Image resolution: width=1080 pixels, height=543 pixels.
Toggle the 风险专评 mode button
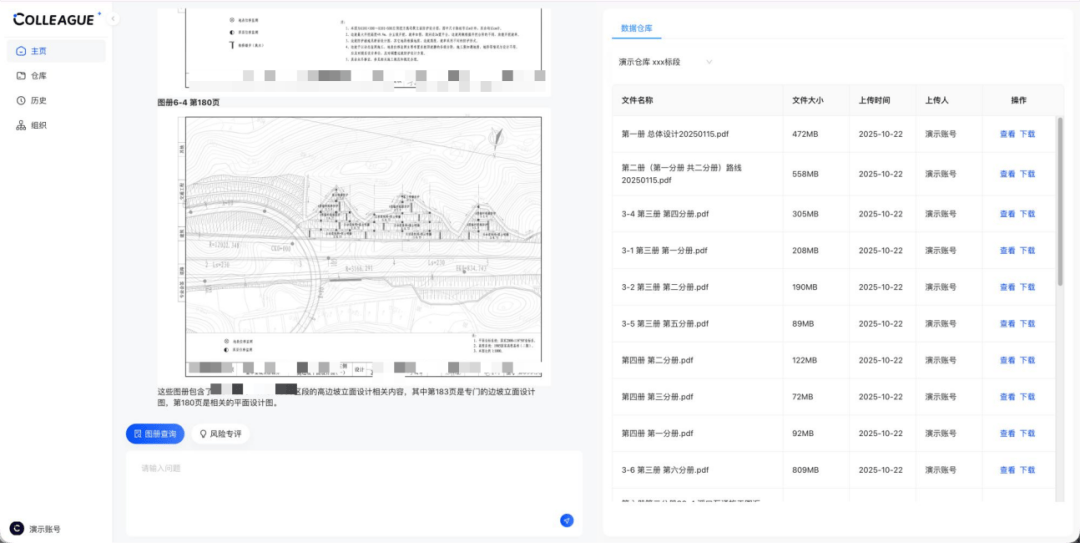pos(219,434)
